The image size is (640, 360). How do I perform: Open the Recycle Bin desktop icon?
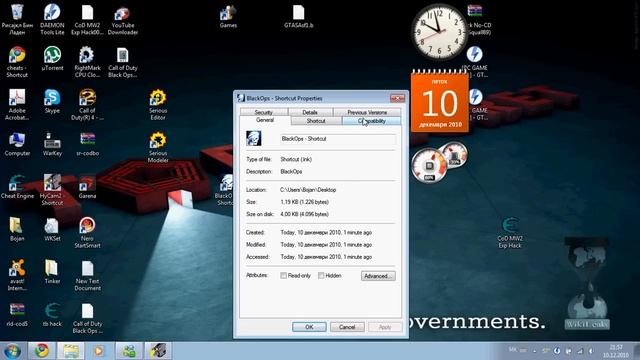coord(17,18)
